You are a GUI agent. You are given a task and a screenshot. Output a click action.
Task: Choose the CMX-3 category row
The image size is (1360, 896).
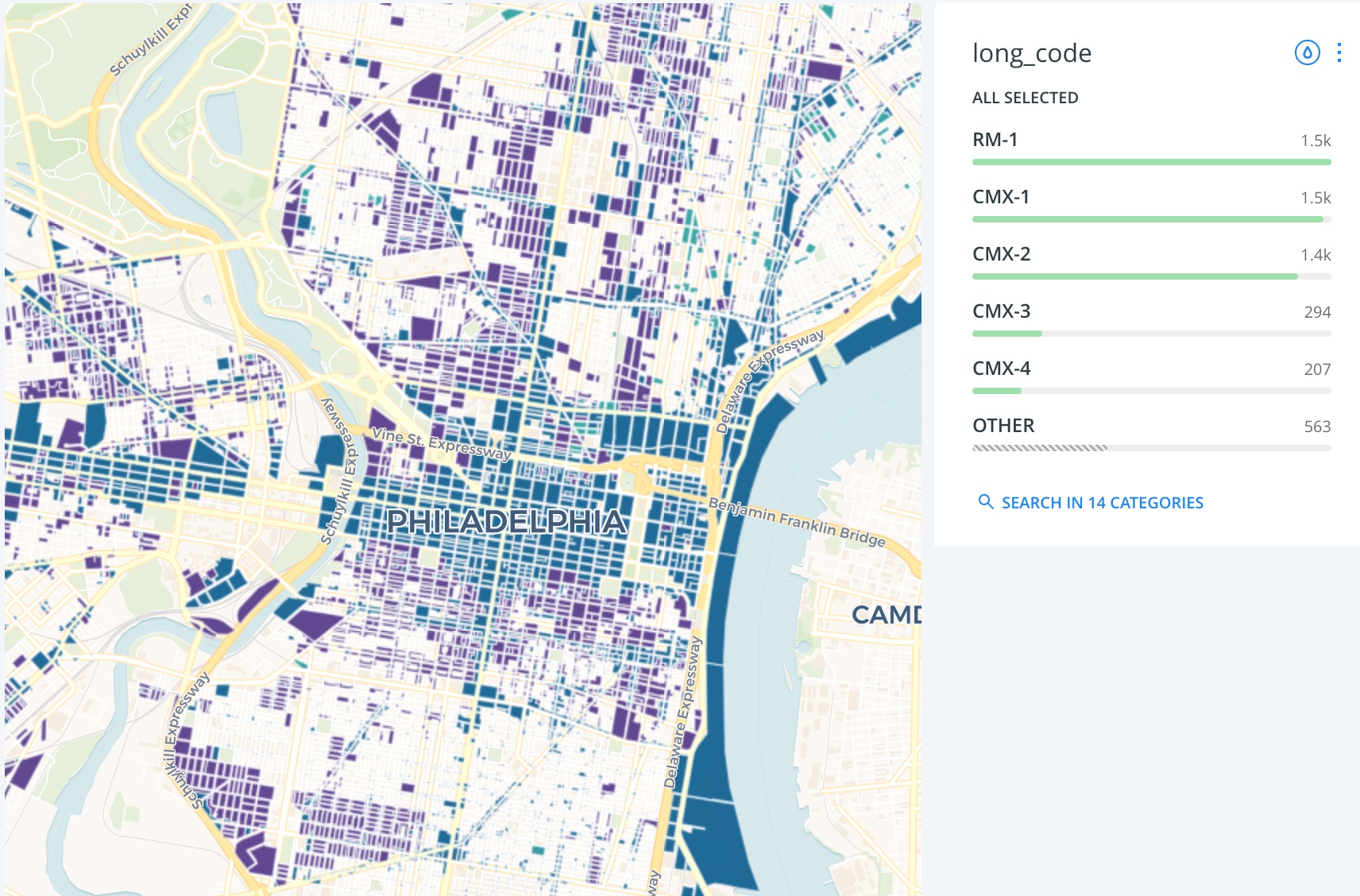(x=1001, y=311)
